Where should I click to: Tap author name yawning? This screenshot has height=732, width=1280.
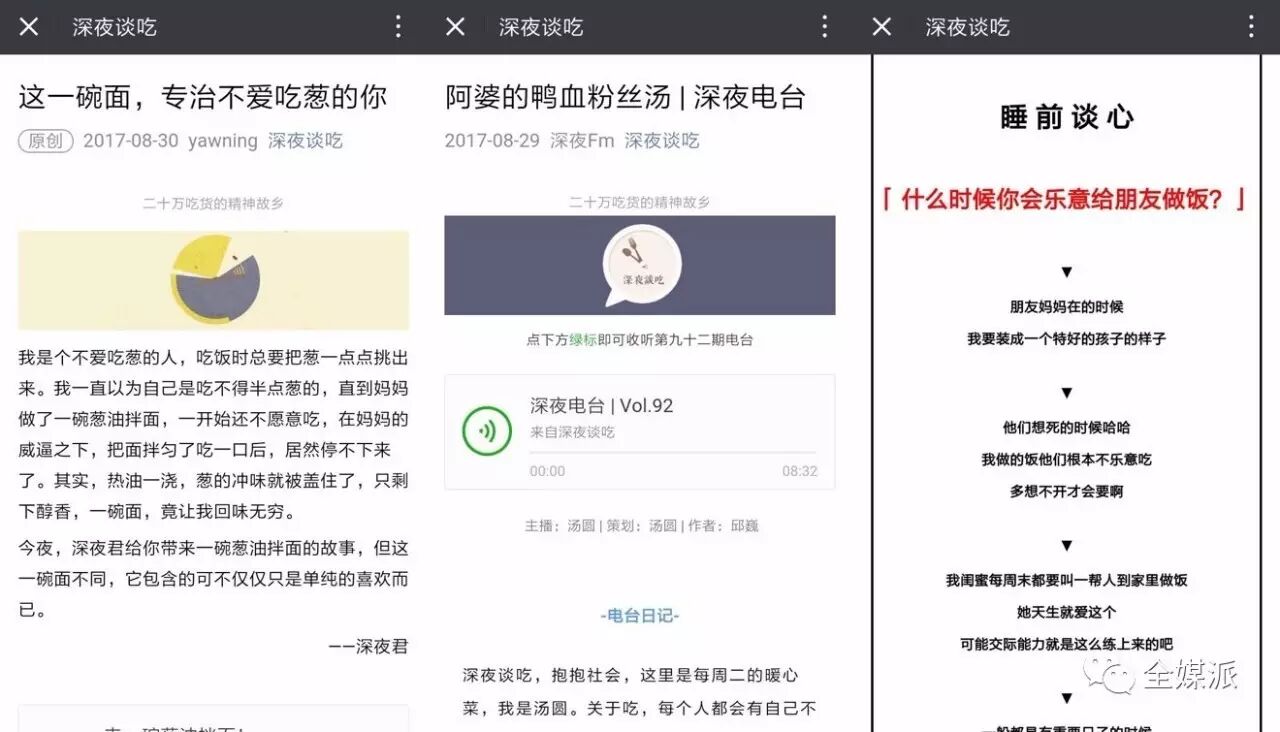click(223, 141)
